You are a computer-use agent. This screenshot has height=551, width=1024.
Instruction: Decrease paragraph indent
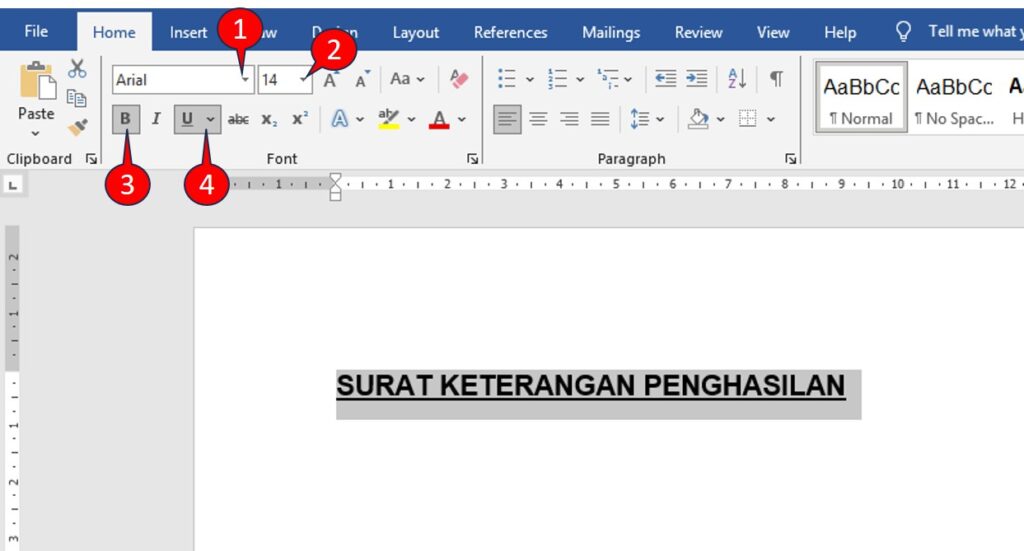(665, 80)
